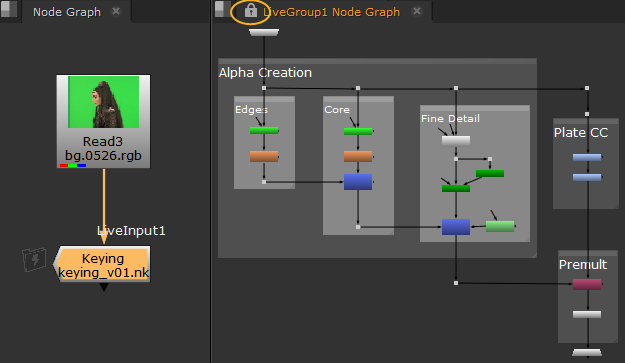
Task: Select the light green node beside blue Fine Detail merge
Action: [x=500, y=226]
